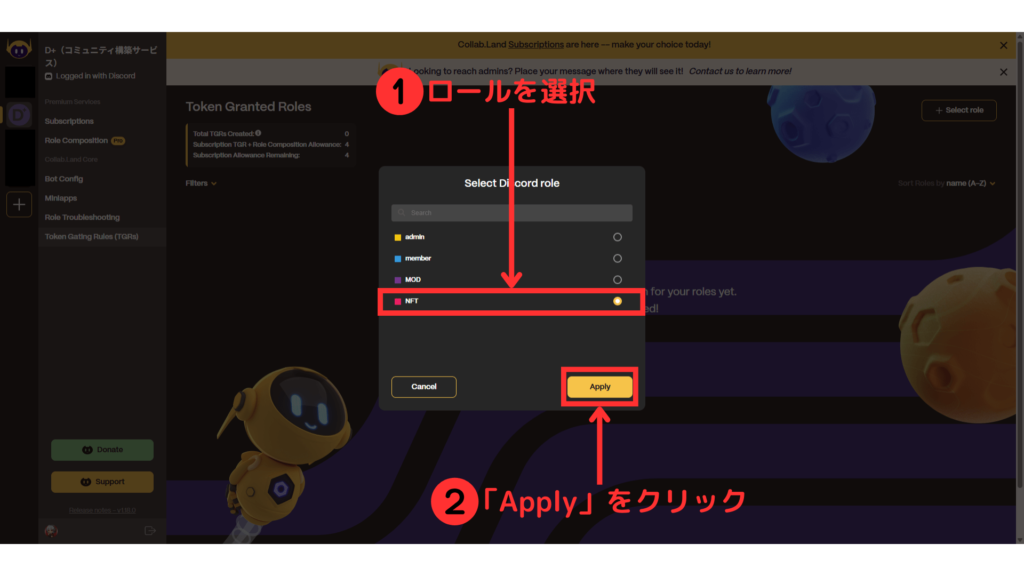Open Subscriptions in the sidebar menu

pyautogui.click(x=69, y=121)
